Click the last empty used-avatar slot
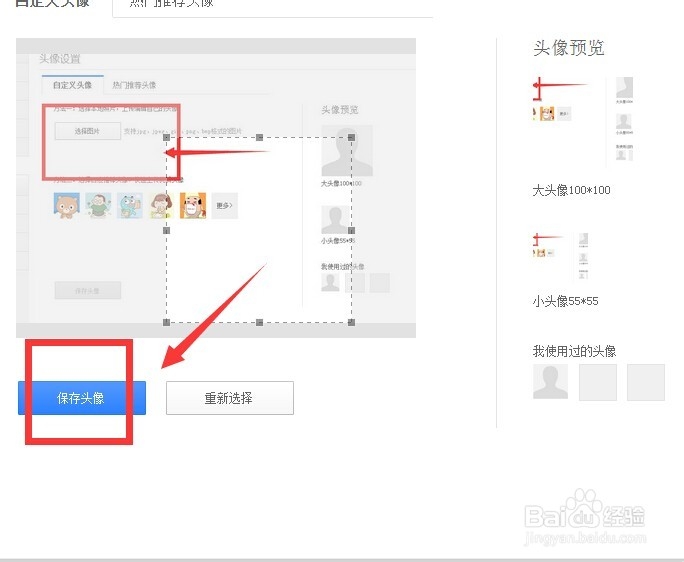Image resolution: width=684 pixels, height=562 pixels. point(646,382)
